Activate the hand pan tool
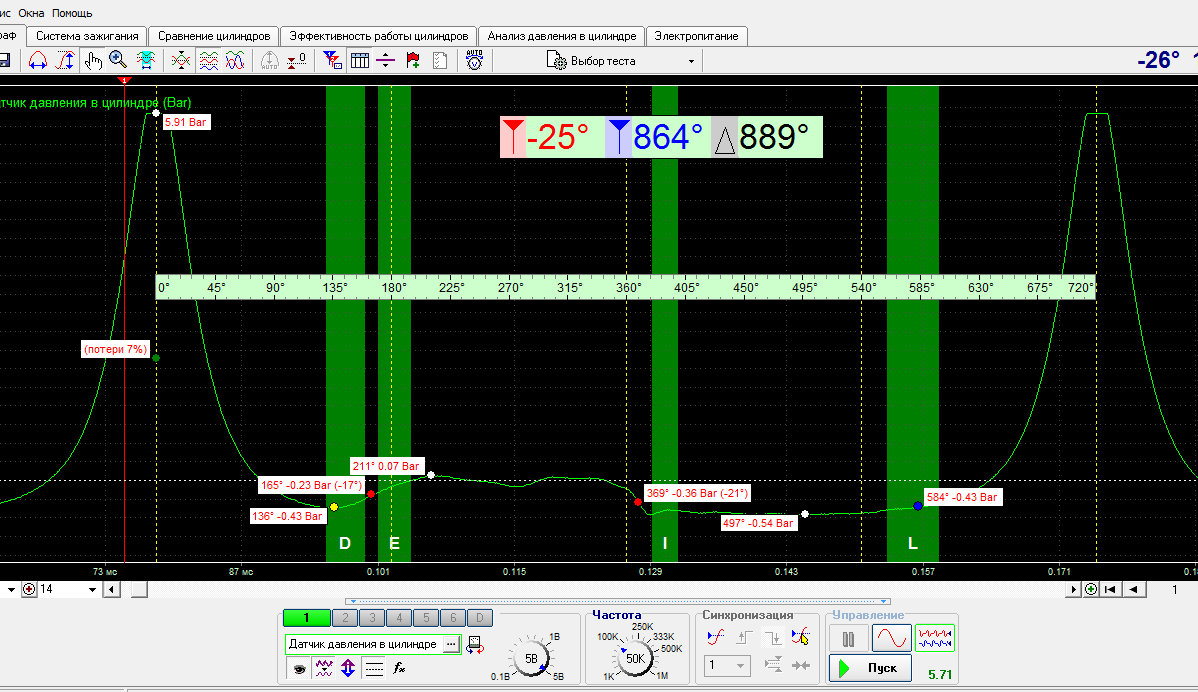The image size is (1198, 692). pyautogui.click(x=93, y=60)
